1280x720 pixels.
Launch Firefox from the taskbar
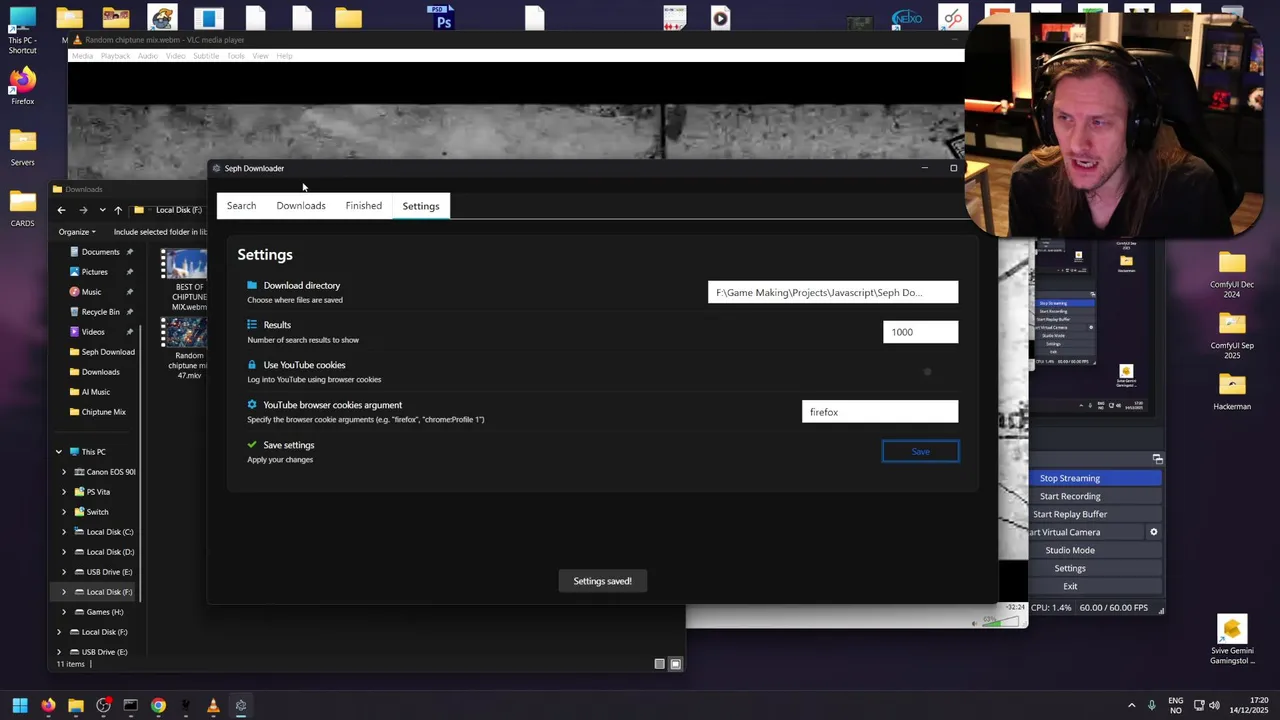(48, 705)
